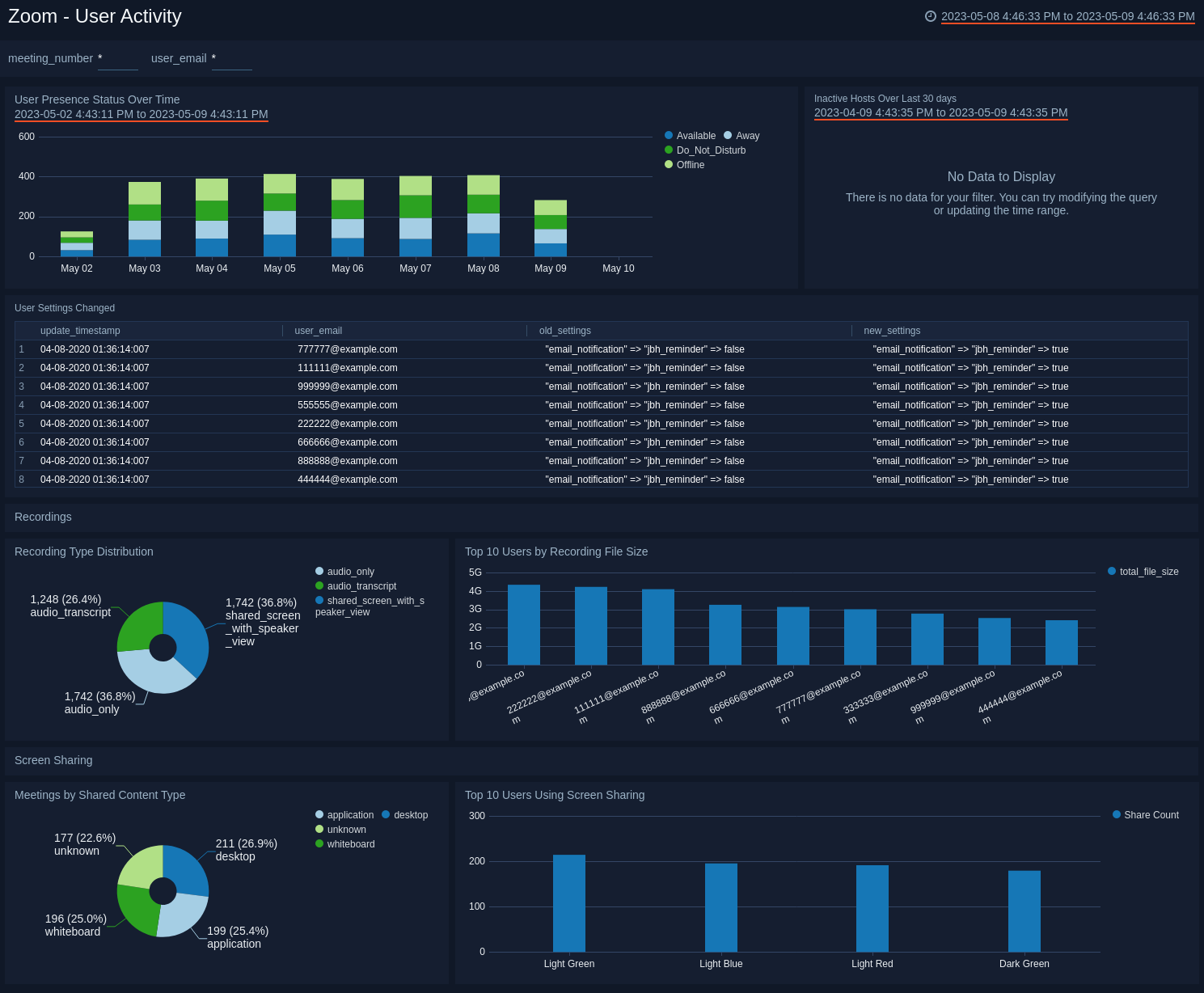
Task: Open the User Presence Status panel time range
Action: [140, 114]
